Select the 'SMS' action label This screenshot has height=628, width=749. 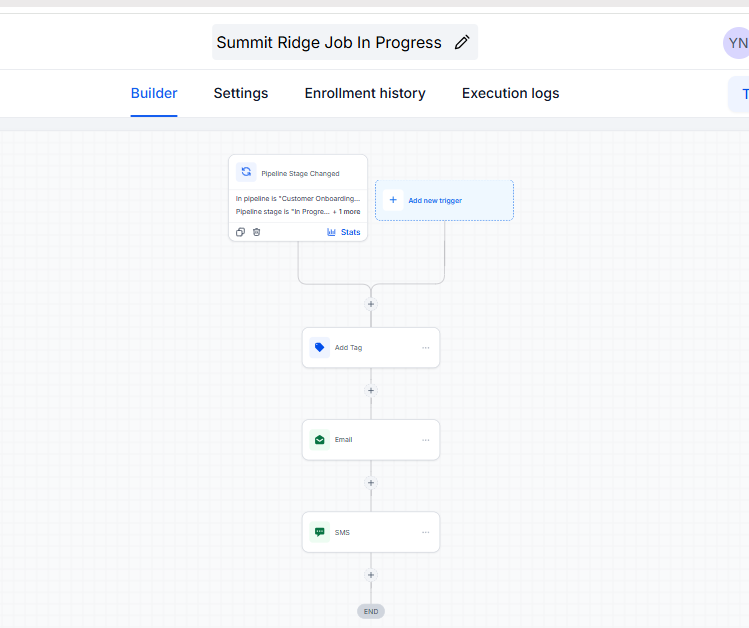tap(342, 532)
